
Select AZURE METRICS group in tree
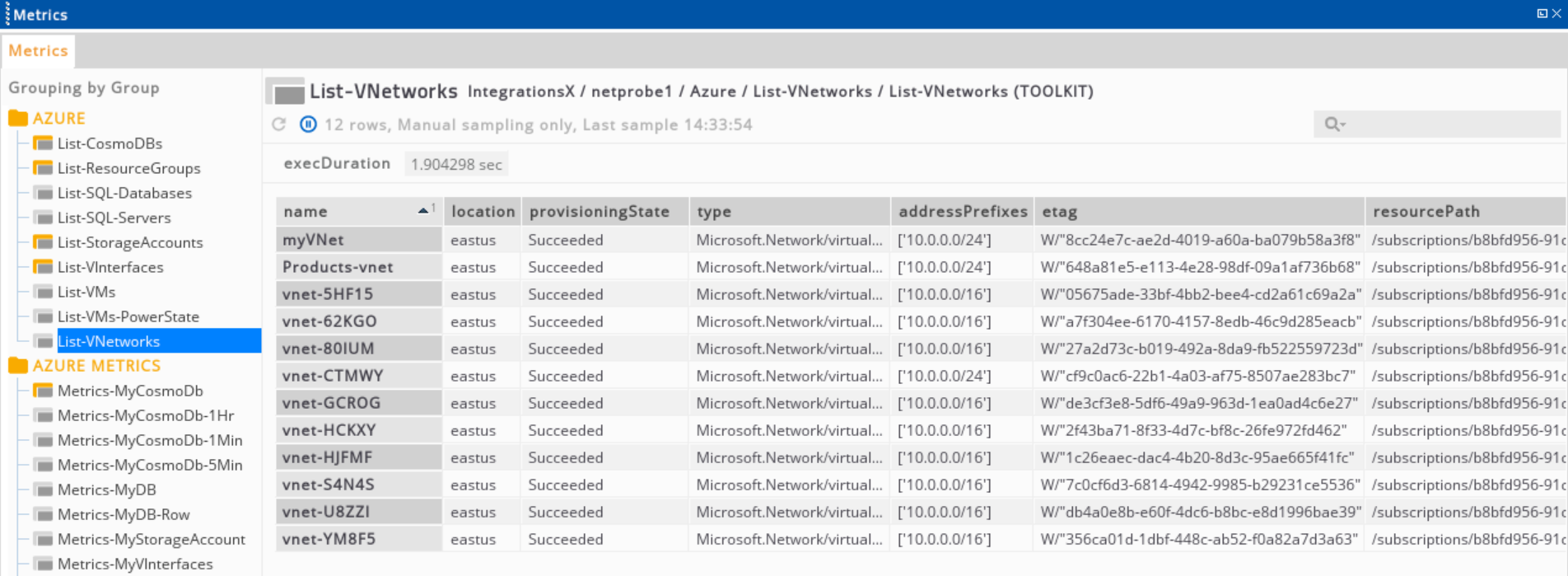(96, 366)
